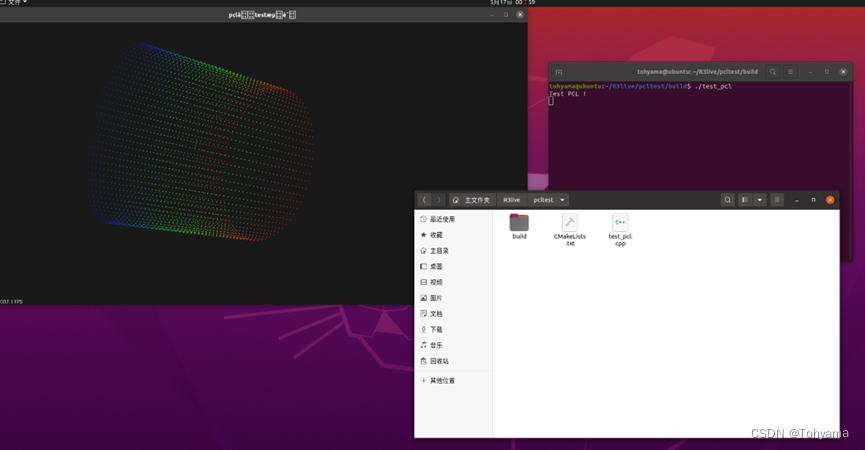Open the file manager search
Screen dimensions: 865x450
728,200
